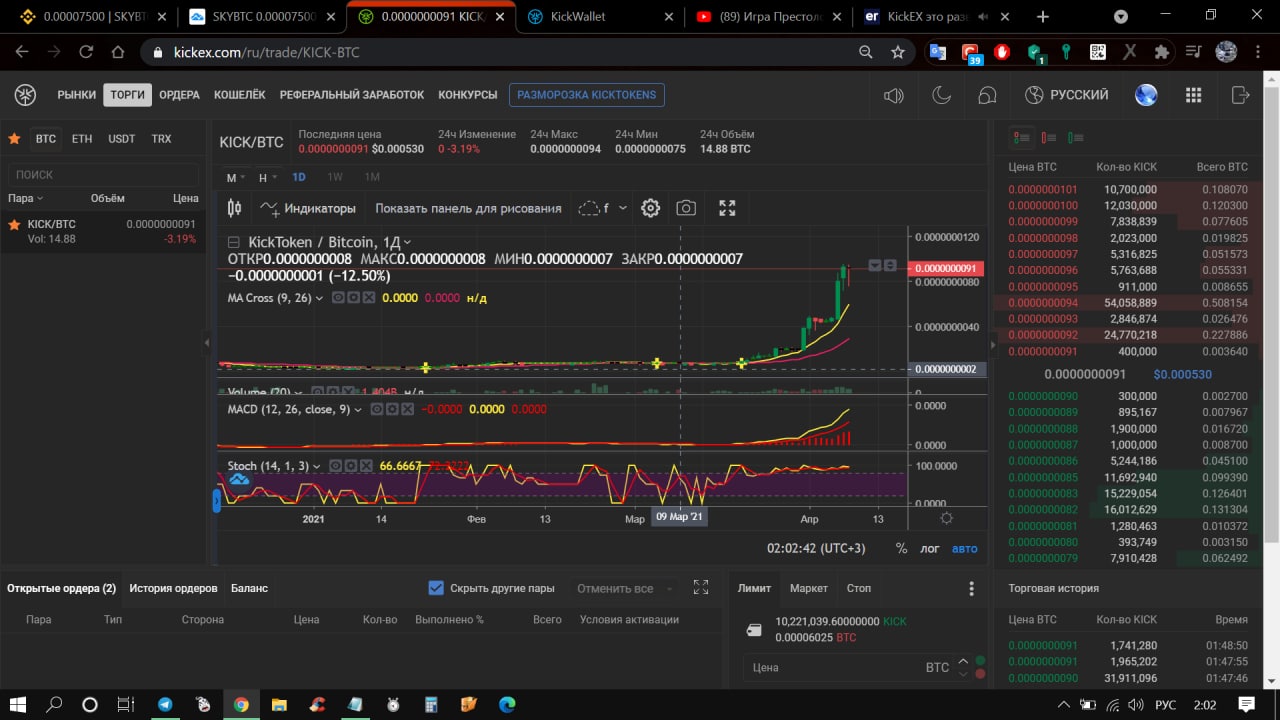Click Показать панель для рисования

tap(468, 208)
